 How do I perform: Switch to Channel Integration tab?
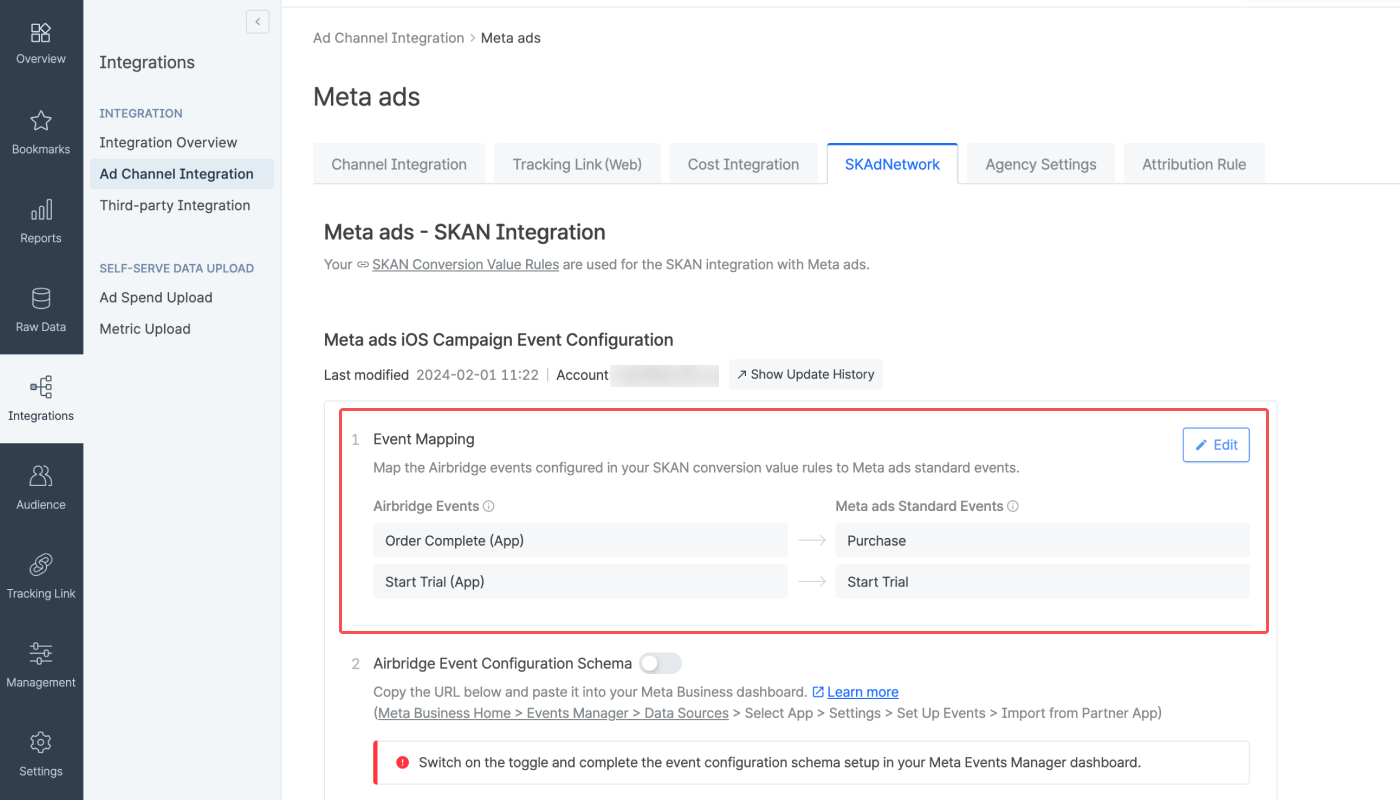(x=399, y=164)
